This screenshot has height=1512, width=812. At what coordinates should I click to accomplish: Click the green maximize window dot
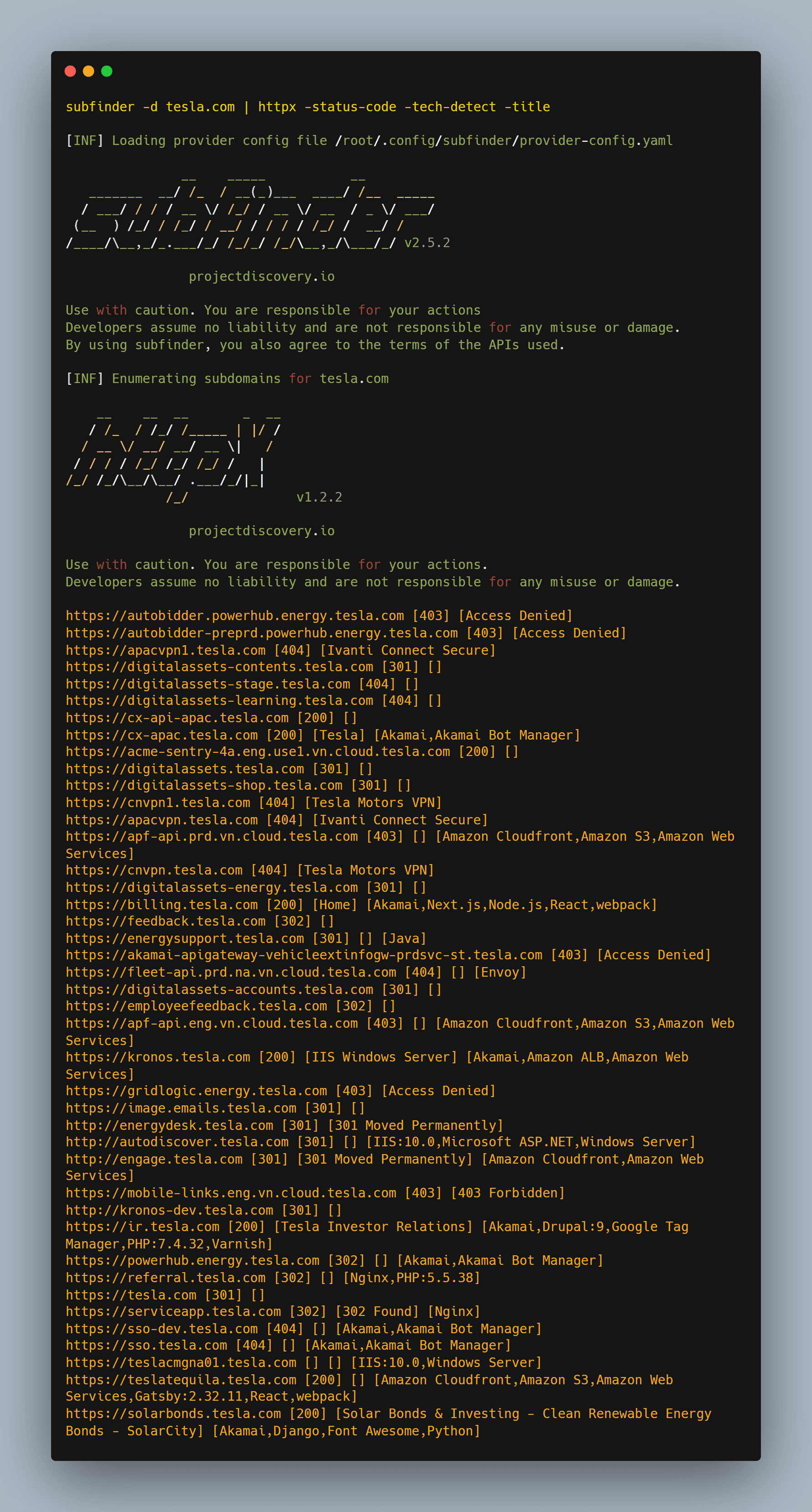107,71
